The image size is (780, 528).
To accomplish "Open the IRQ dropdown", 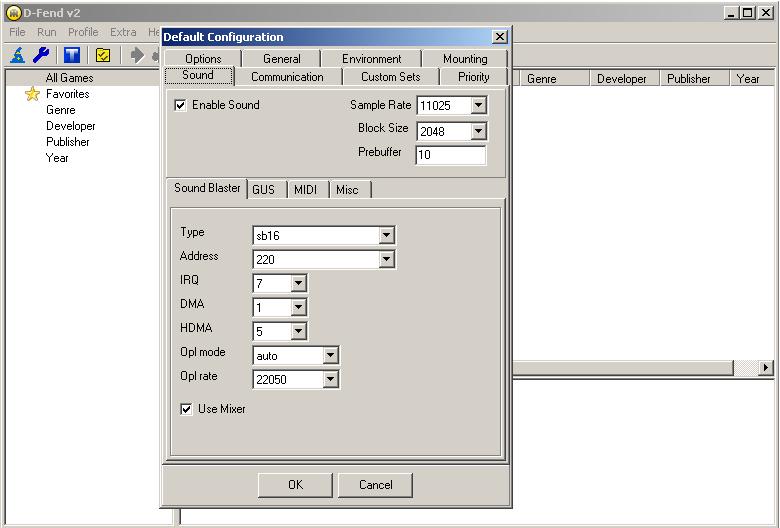I will tap(298, 283).
